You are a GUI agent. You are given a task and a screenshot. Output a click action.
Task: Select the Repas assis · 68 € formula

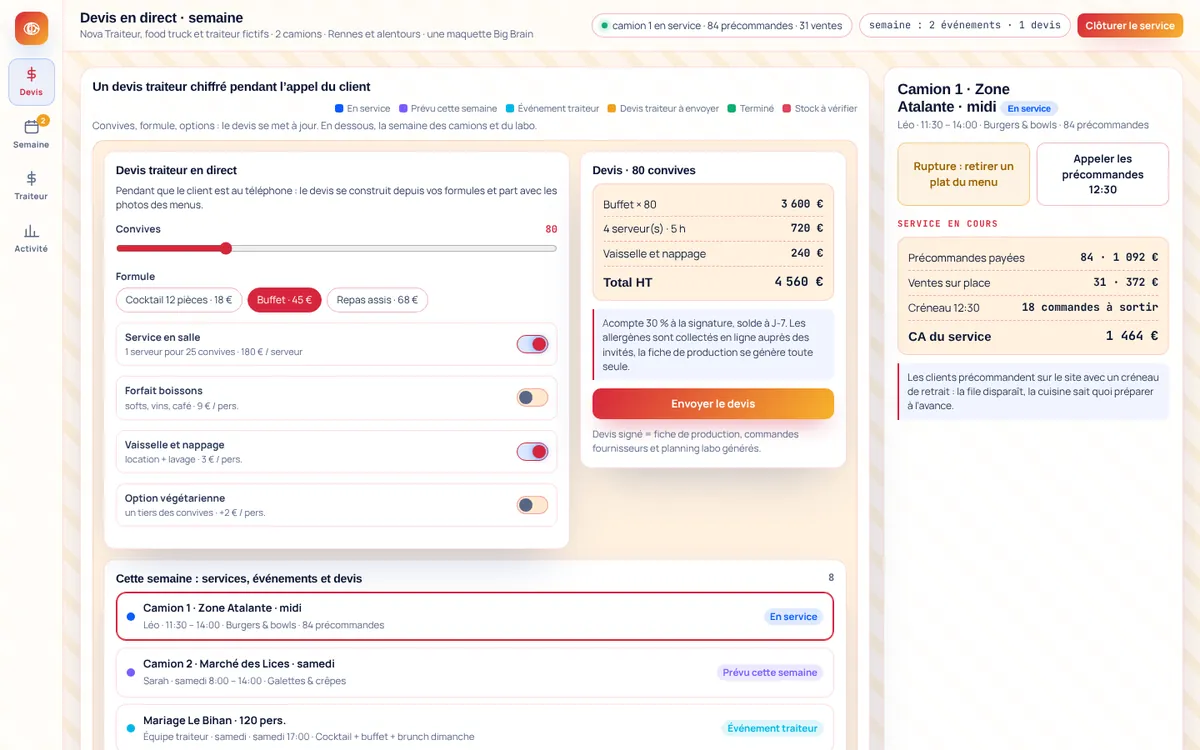[x=377, y=300]
